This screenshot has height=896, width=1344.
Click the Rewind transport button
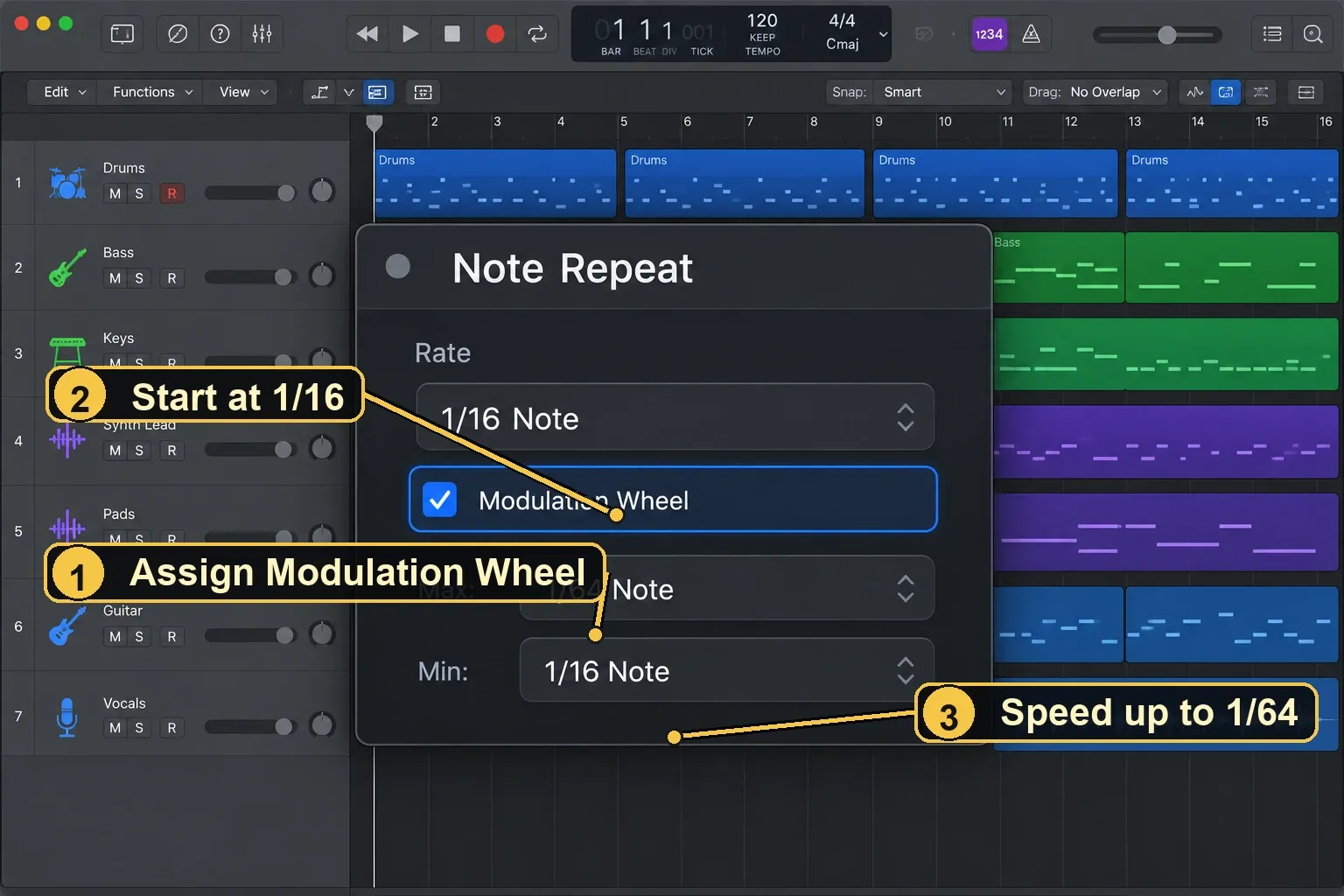[x=367, y=34]
